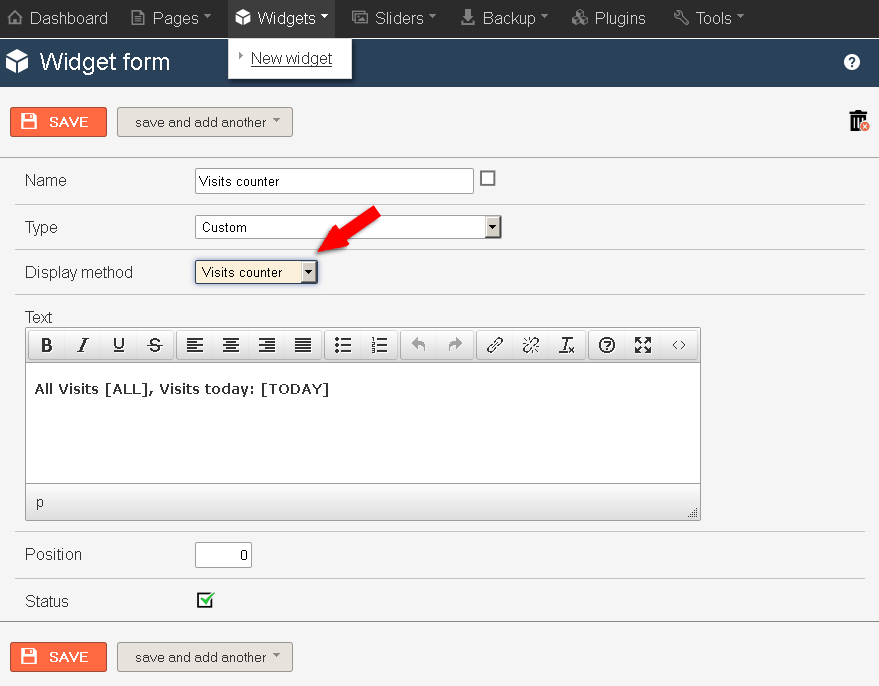
Task: Open the Backup menu
Action: 504,18
